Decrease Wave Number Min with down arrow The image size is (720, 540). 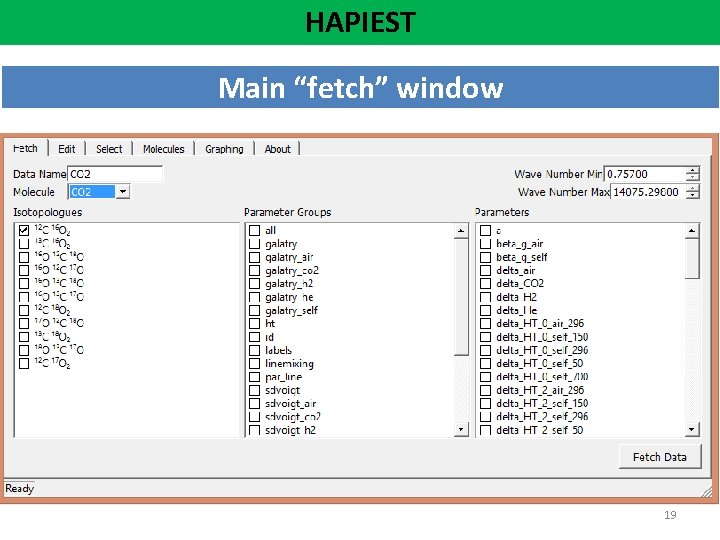click(x=692, y=178)
